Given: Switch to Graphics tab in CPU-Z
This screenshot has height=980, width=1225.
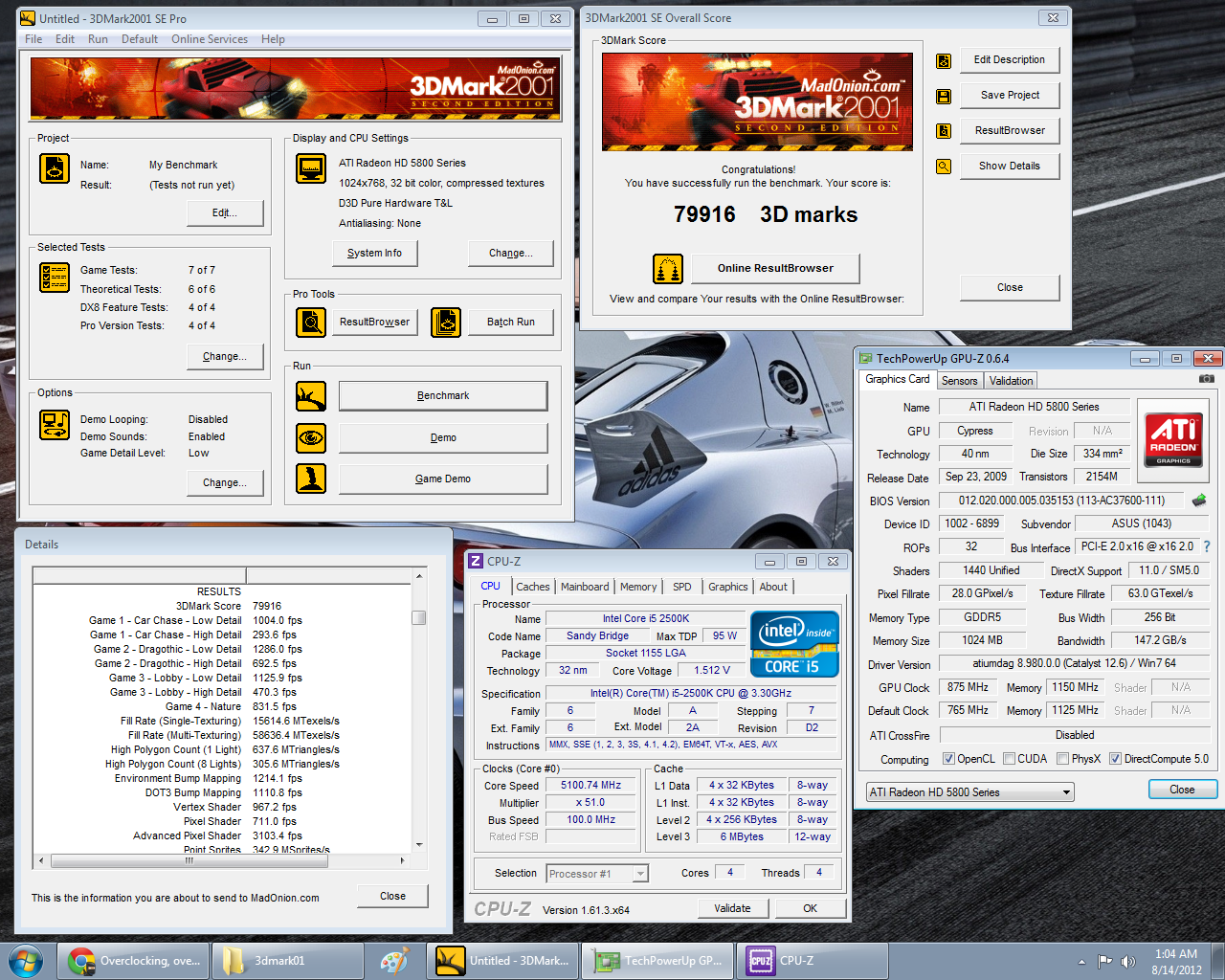Looking at the screenshot, I should 728,588.
